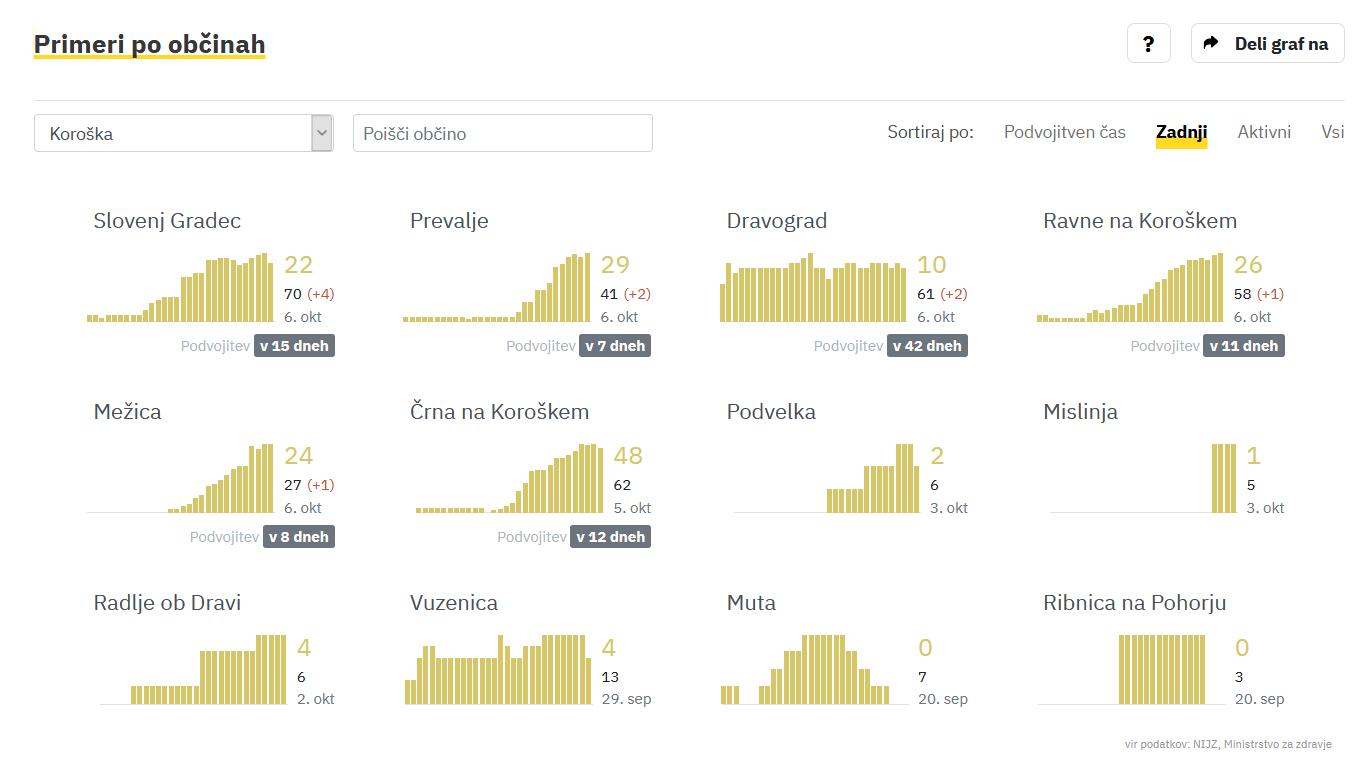Click Ravne na Koroškem chart
The height and width of the screenshot is (760, 1370).
click(x=1130, y=288)
